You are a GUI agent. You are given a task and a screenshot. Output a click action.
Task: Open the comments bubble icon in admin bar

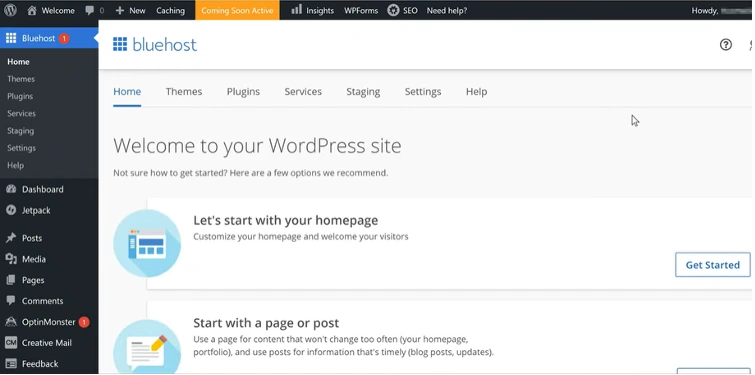point(90,10)
